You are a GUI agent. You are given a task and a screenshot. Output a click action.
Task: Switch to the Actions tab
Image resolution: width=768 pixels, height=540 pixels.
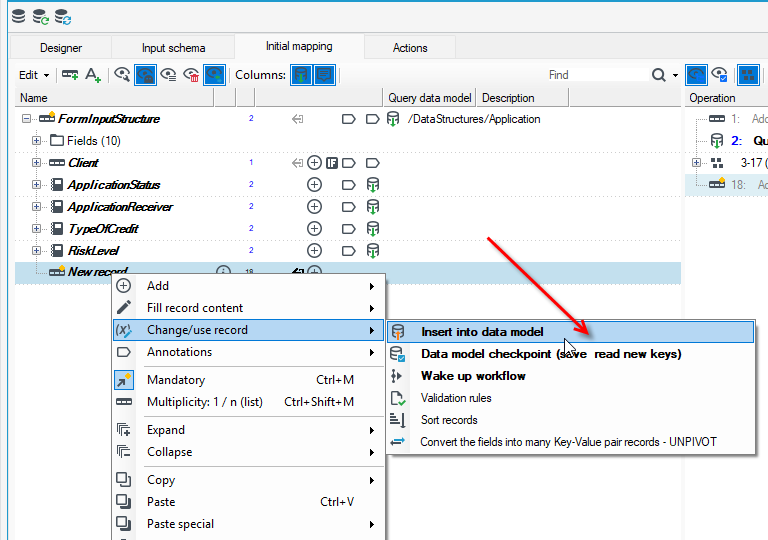pos(410,48)
